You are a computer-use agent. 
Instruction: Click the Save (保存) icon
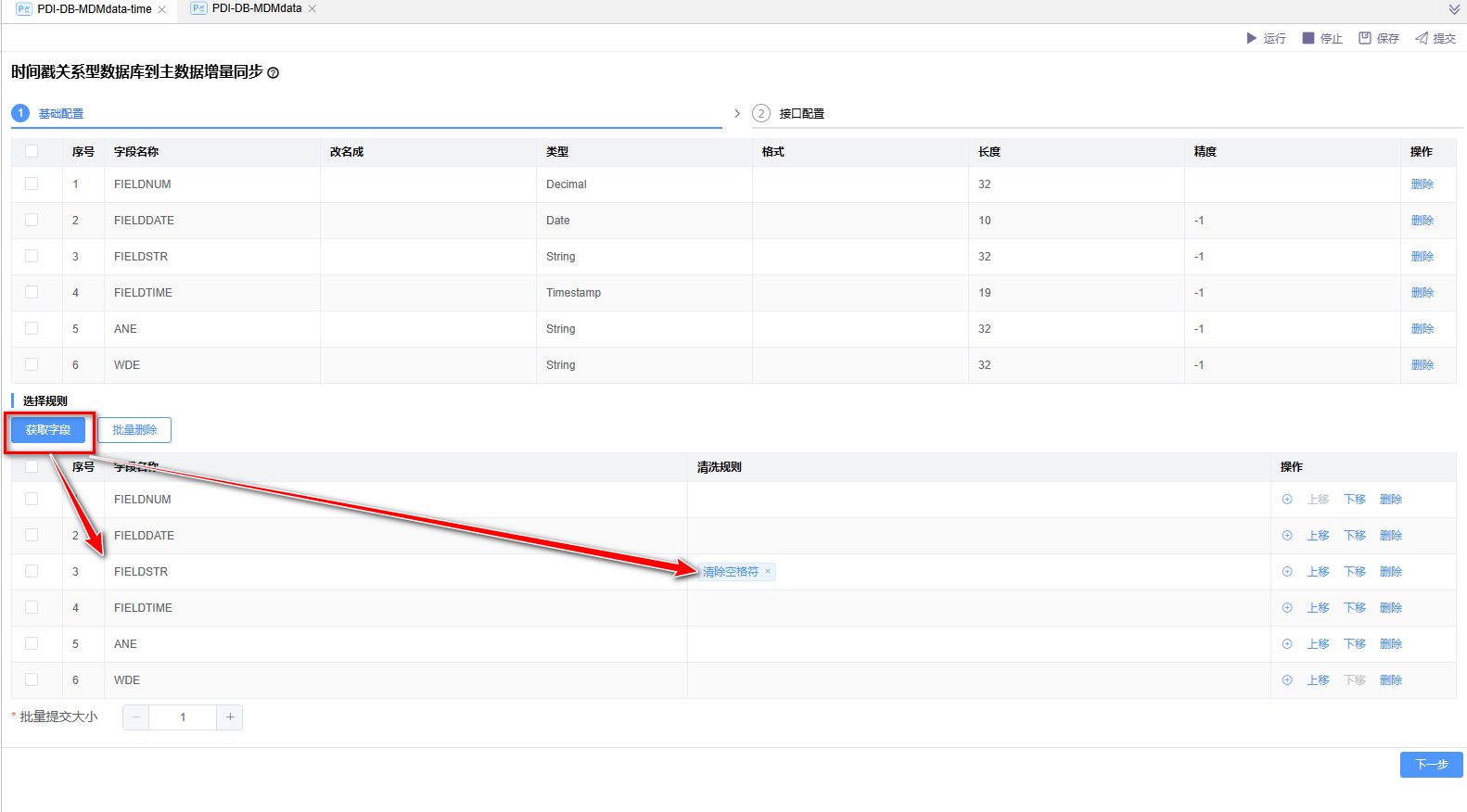point(1365,38)
